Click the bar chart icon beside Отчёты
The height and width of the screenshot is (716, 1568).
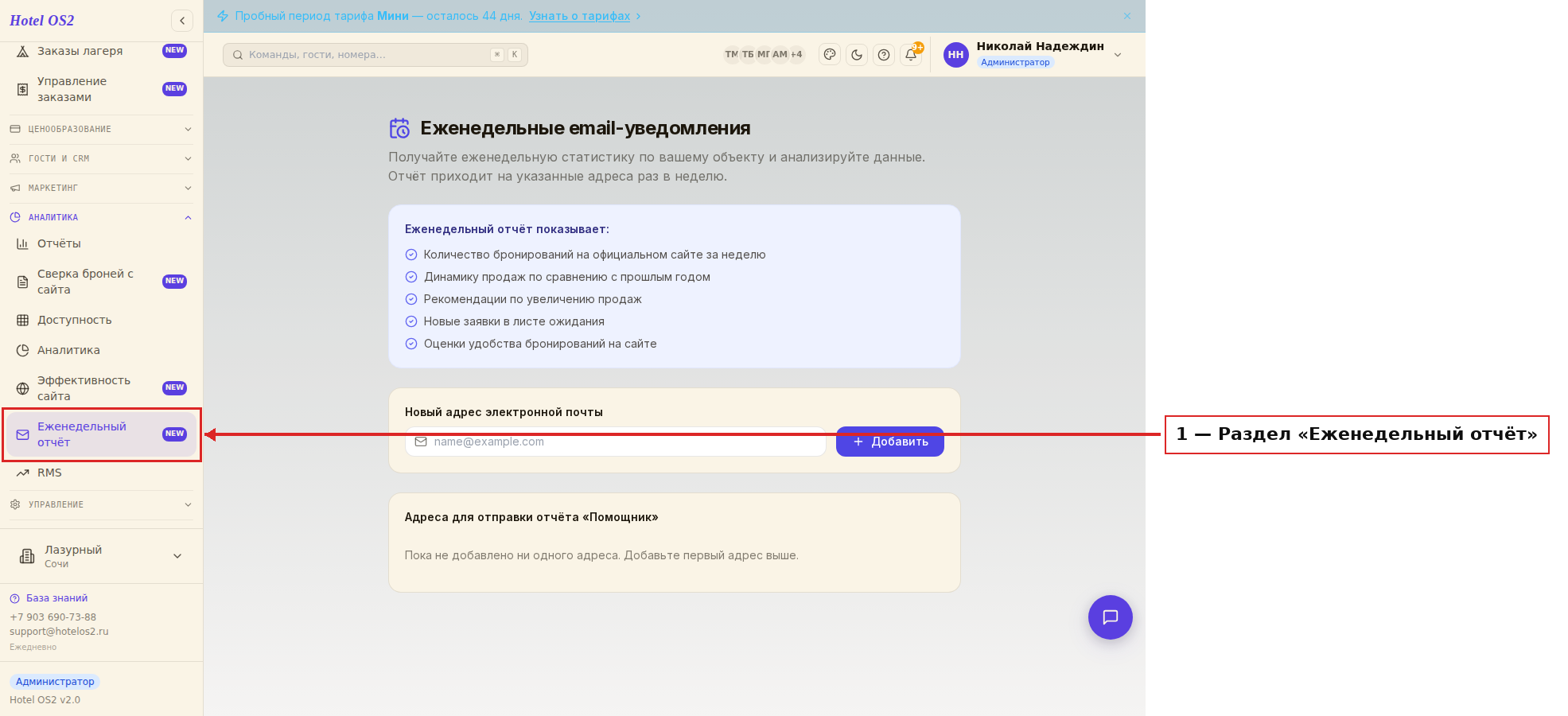click(x=23, y=243)
